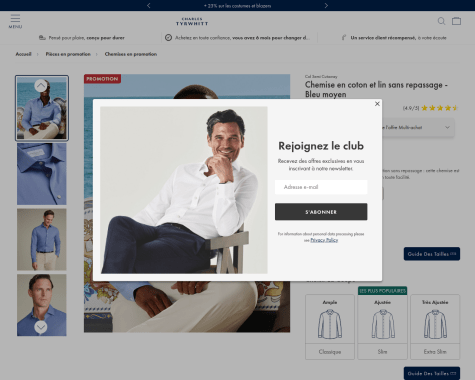Select the Ajustée Slim fit
The width and height of the screenshot is (475, 380).
382,327
